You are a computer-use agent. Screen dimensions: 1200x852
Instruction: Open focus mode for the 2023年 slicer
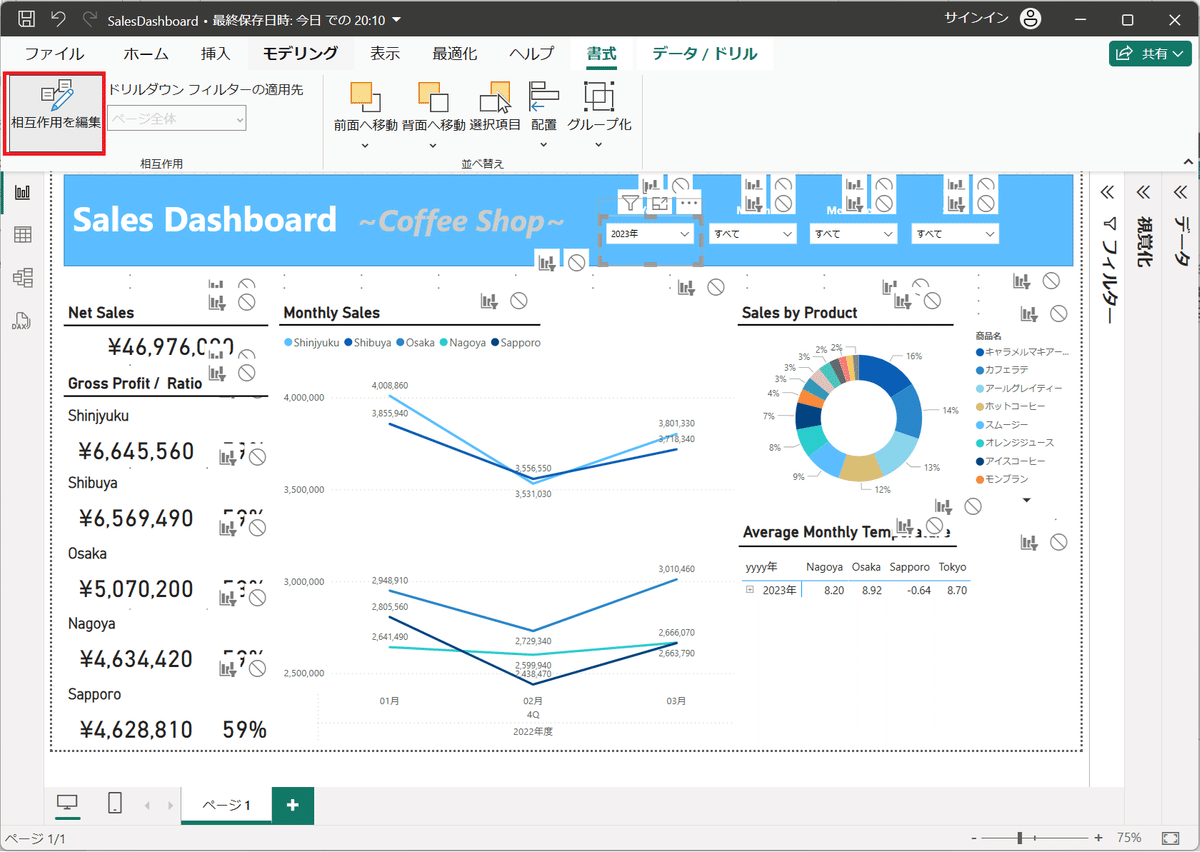pyautogui.click(x=660, y=203)
